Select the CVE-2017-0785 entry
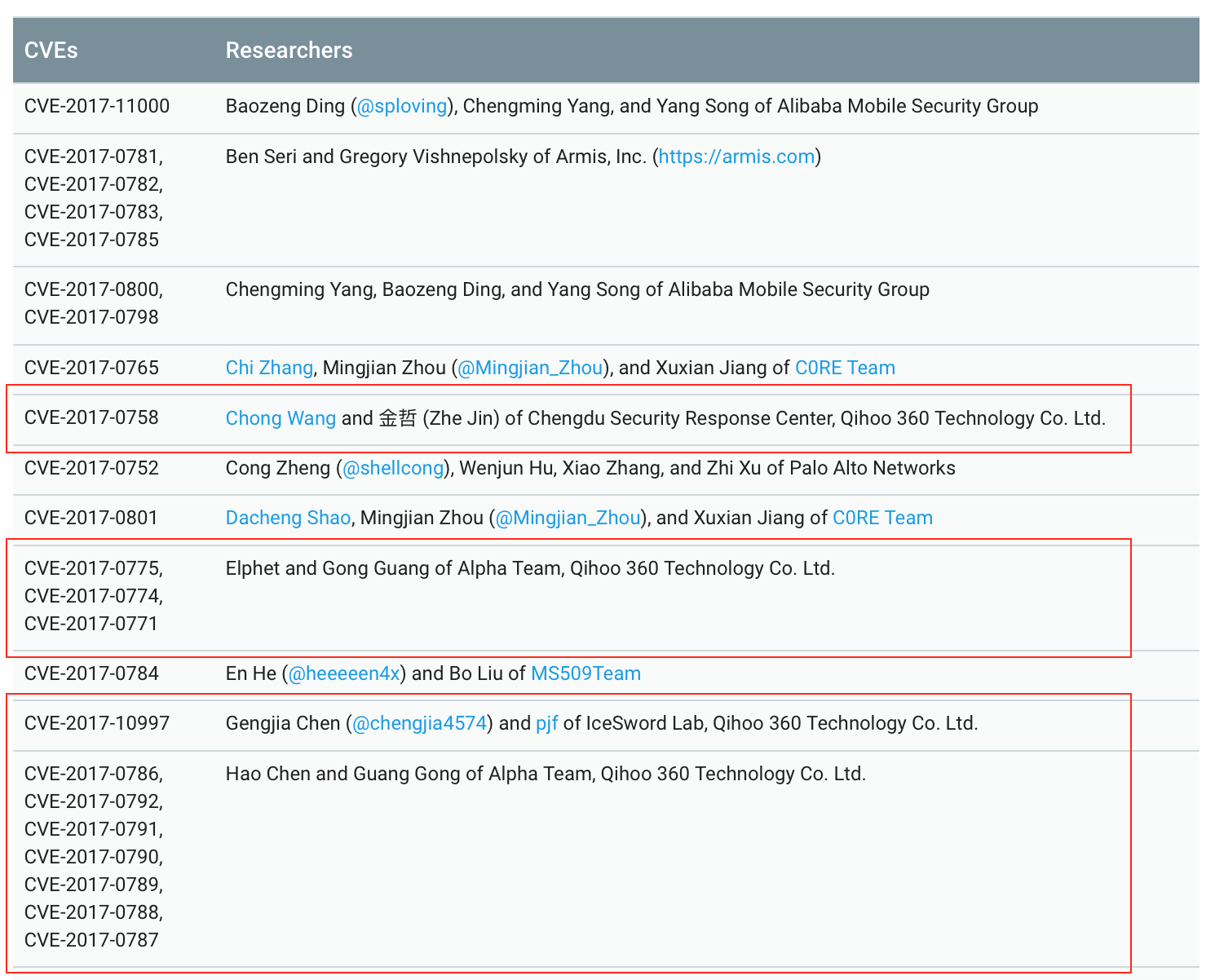Viewport: 1215px width, 980px height. [92, 240]
